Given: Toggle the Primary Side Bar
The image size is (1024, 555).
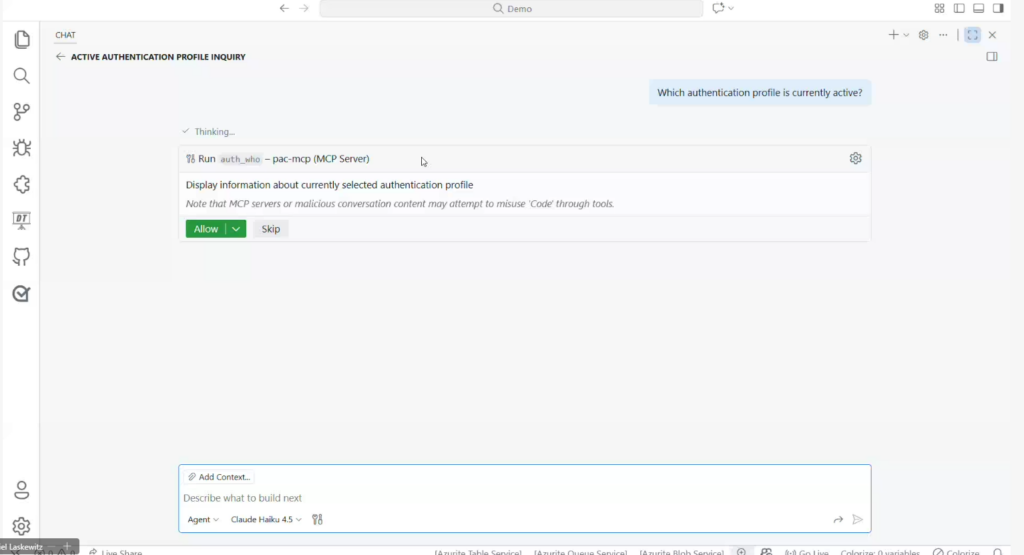Looking at the screenshot, I should click(959, 8).
